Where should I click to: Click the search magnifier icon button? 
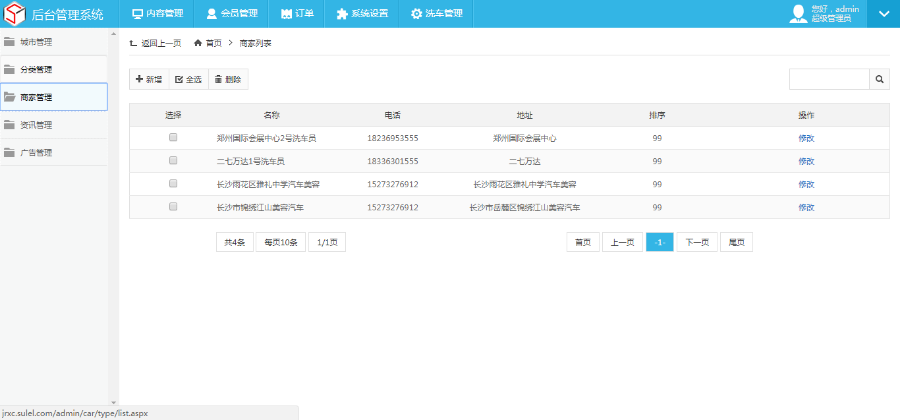880,79
